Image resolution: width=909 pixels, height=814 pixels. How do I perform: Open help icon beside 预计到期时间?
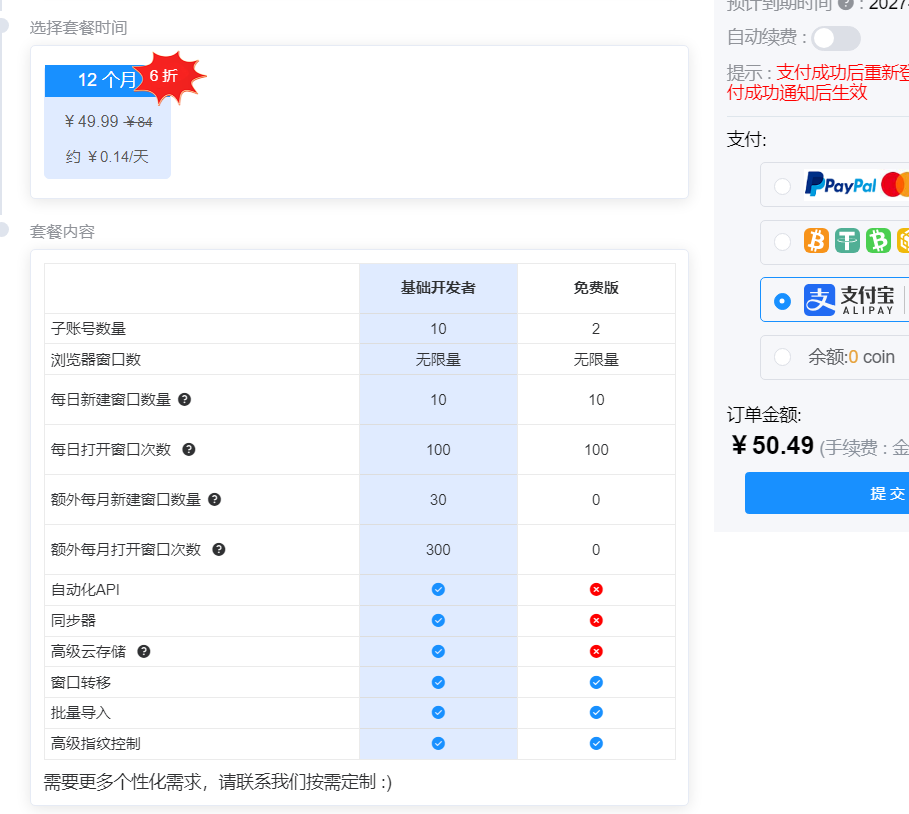tap(846, 4)
